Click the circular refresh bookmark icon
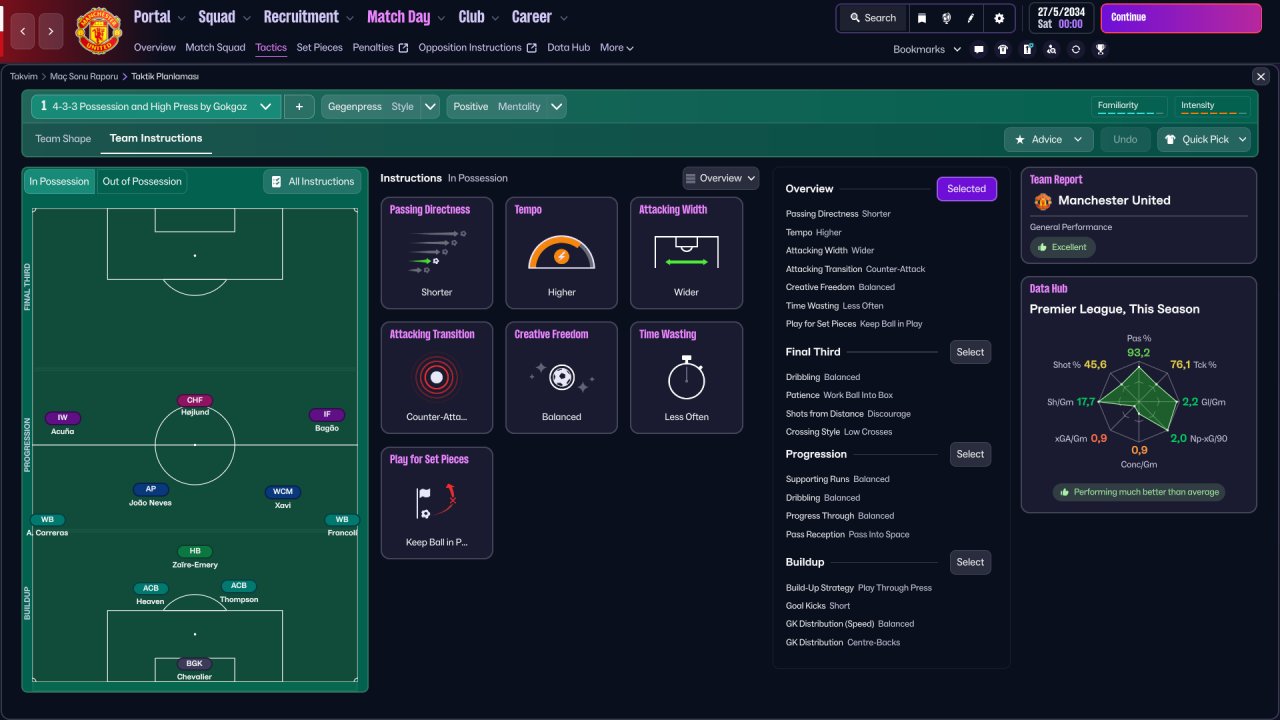Viewport: 1280px width, 720px height. (x=1076, y=49)
